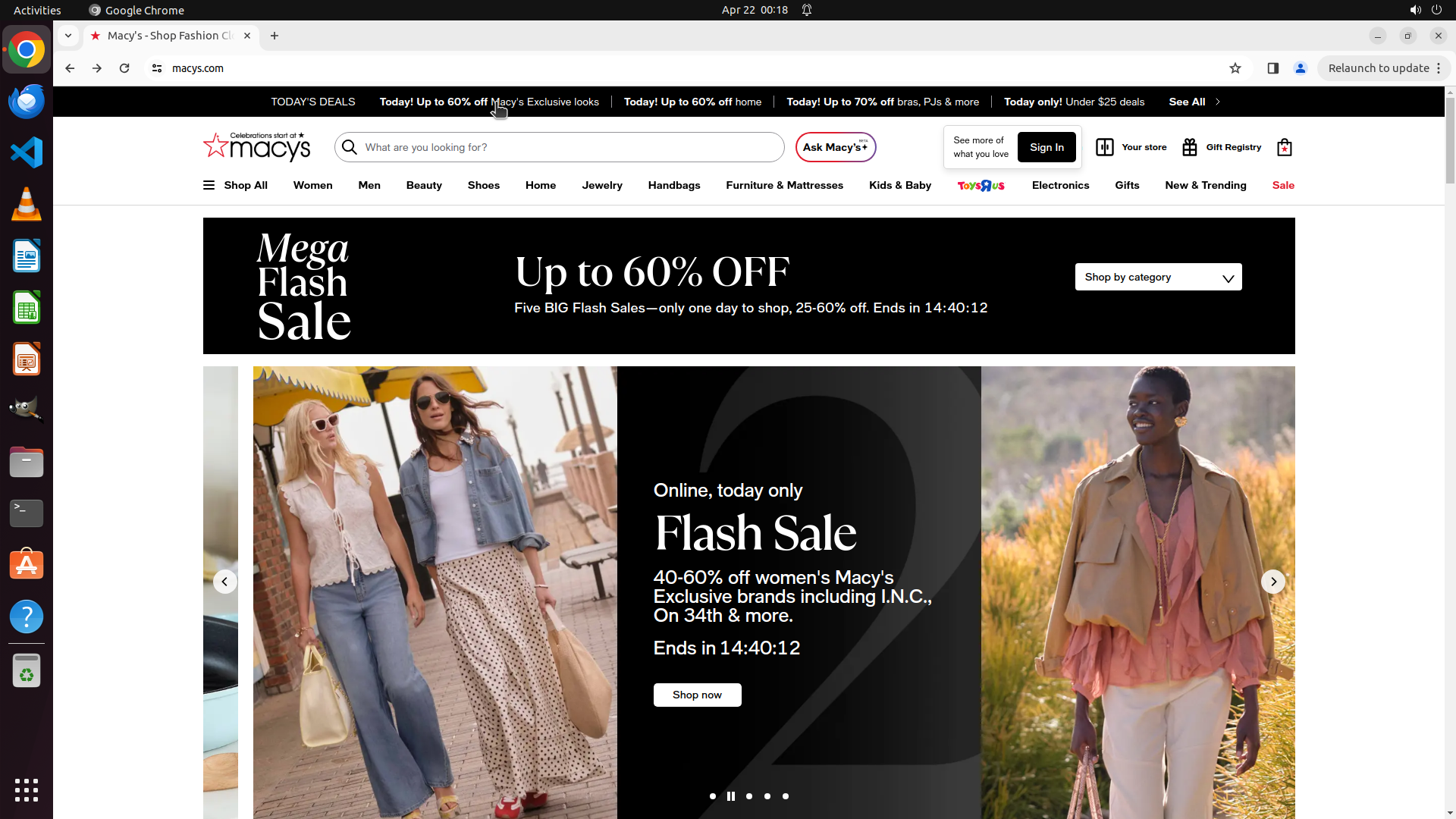Pause the carousel slideshow

coord(731,796)
